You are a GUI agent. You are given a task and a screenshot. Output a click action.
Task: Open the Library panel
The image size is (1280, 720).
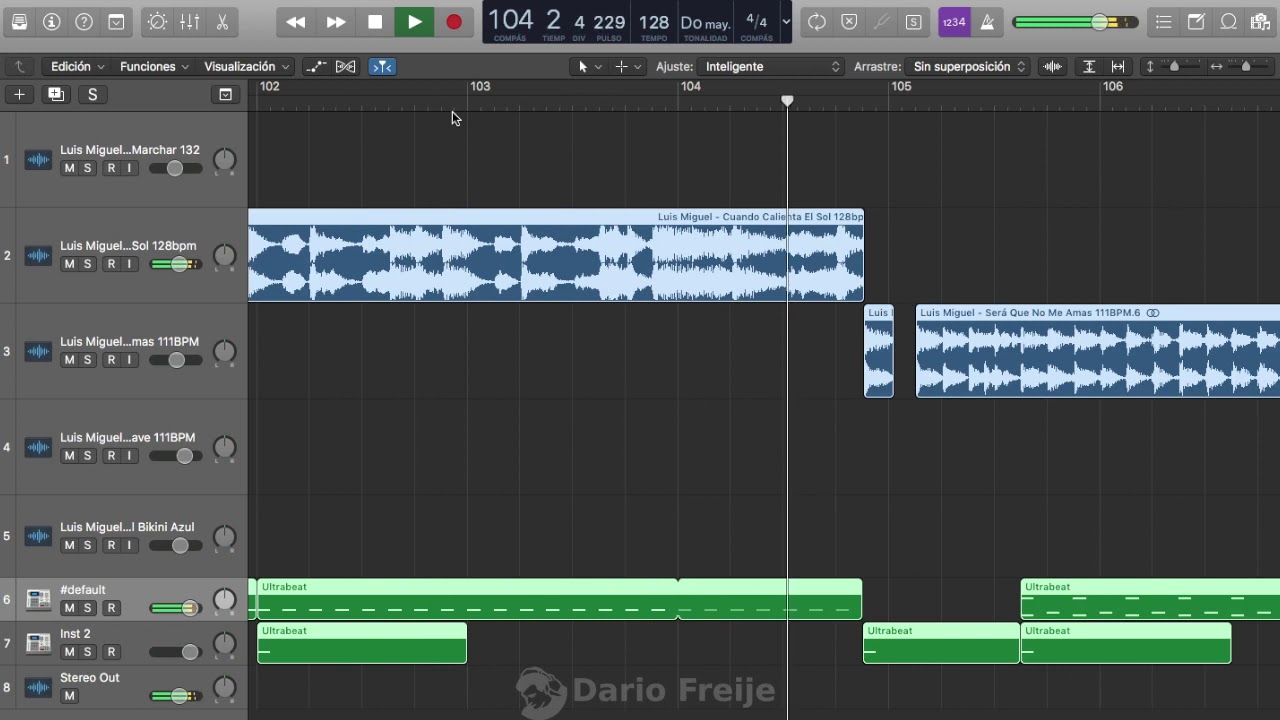pos(19,22)
